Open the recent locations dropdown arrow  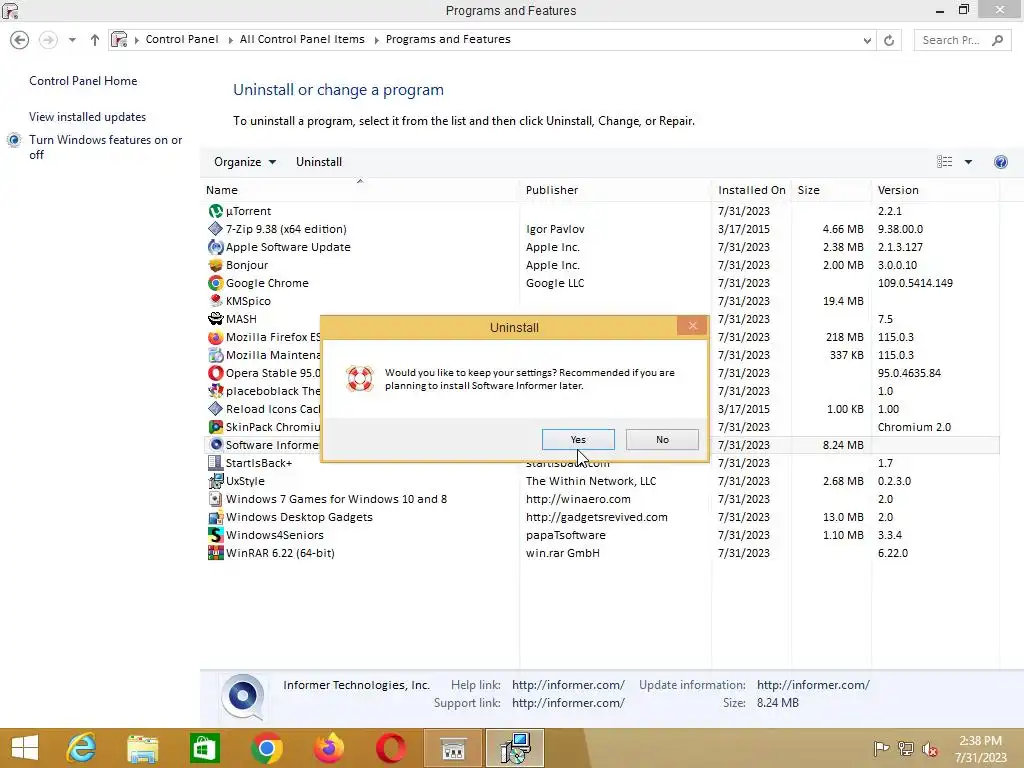point(72,40)
